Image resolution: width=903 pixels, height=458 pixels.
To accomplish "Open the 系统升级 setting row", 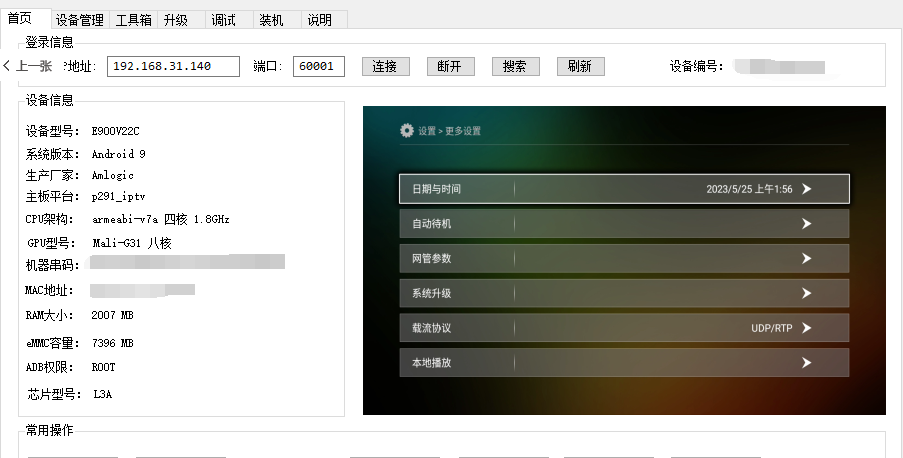I will 624,293.
